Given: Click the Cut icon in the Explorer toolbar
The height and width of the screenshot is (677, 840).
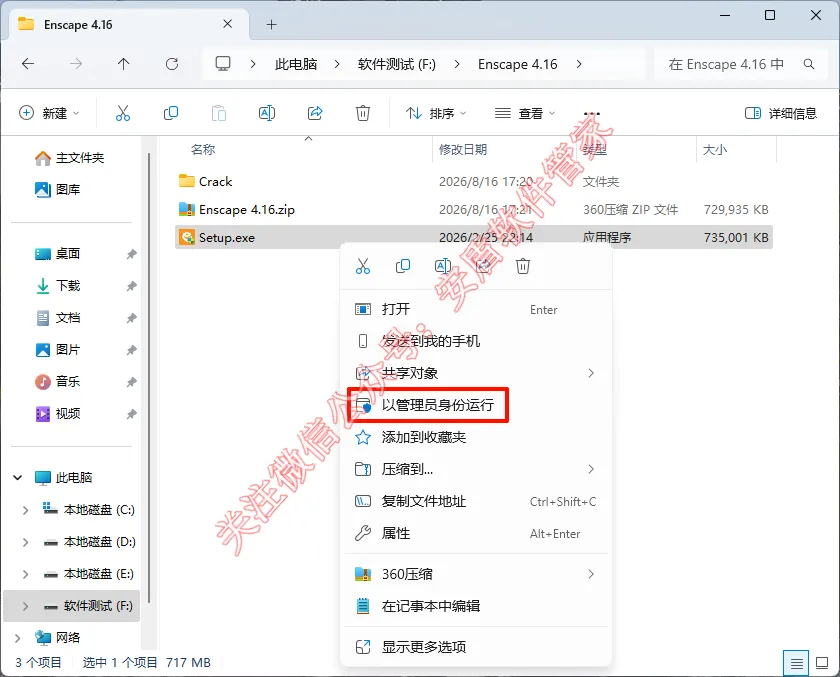Looking at the screenshot, I should (123, 113).
